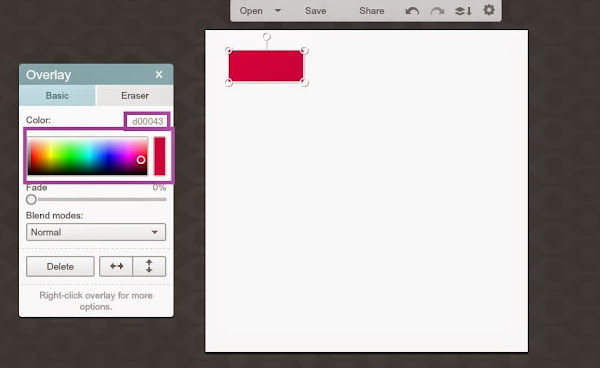Viewport: 600px width, 368px height.
Task: Click the d00043 hex color field
Action: [x=147, y=121]
